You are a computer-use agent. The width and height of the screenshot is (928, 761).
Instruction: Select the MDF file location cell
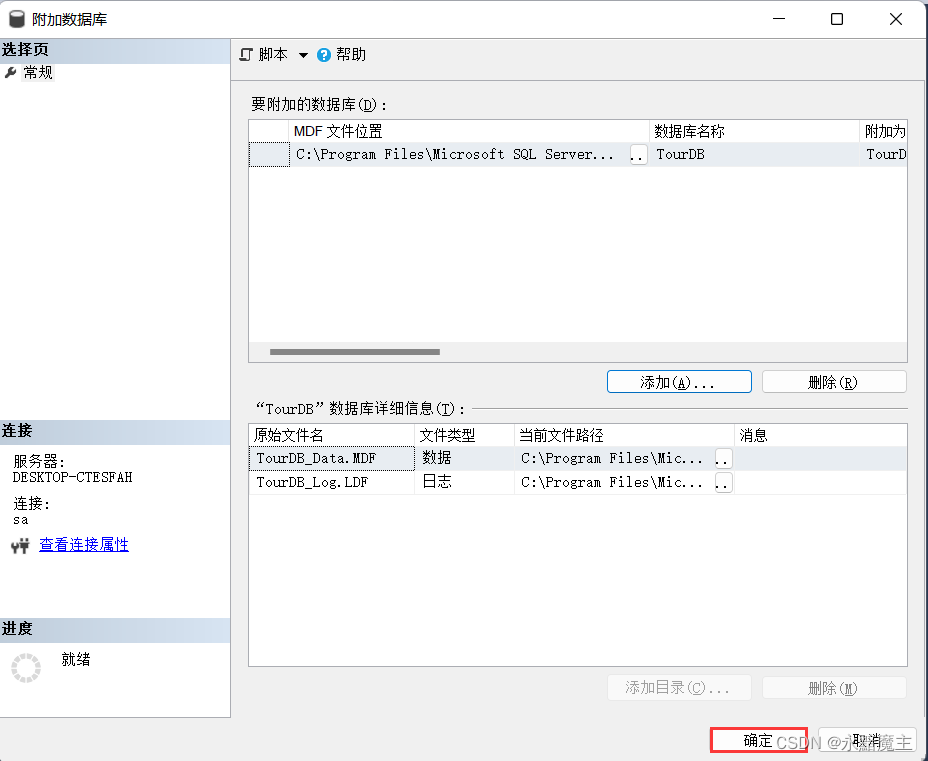(x=459, y=154)
